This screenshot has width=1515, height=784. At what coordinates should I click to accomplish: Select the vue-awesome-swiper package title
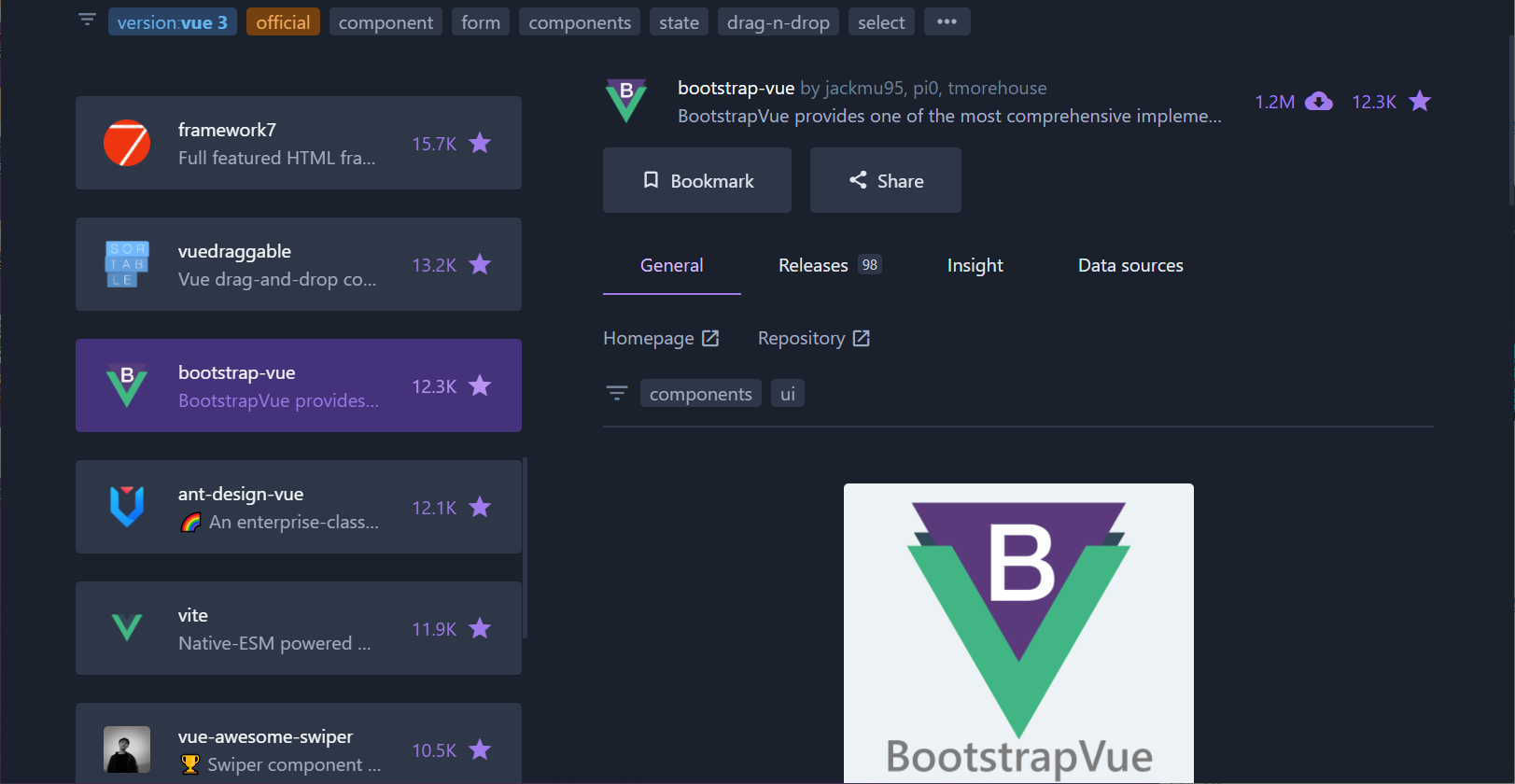point(265,736)
